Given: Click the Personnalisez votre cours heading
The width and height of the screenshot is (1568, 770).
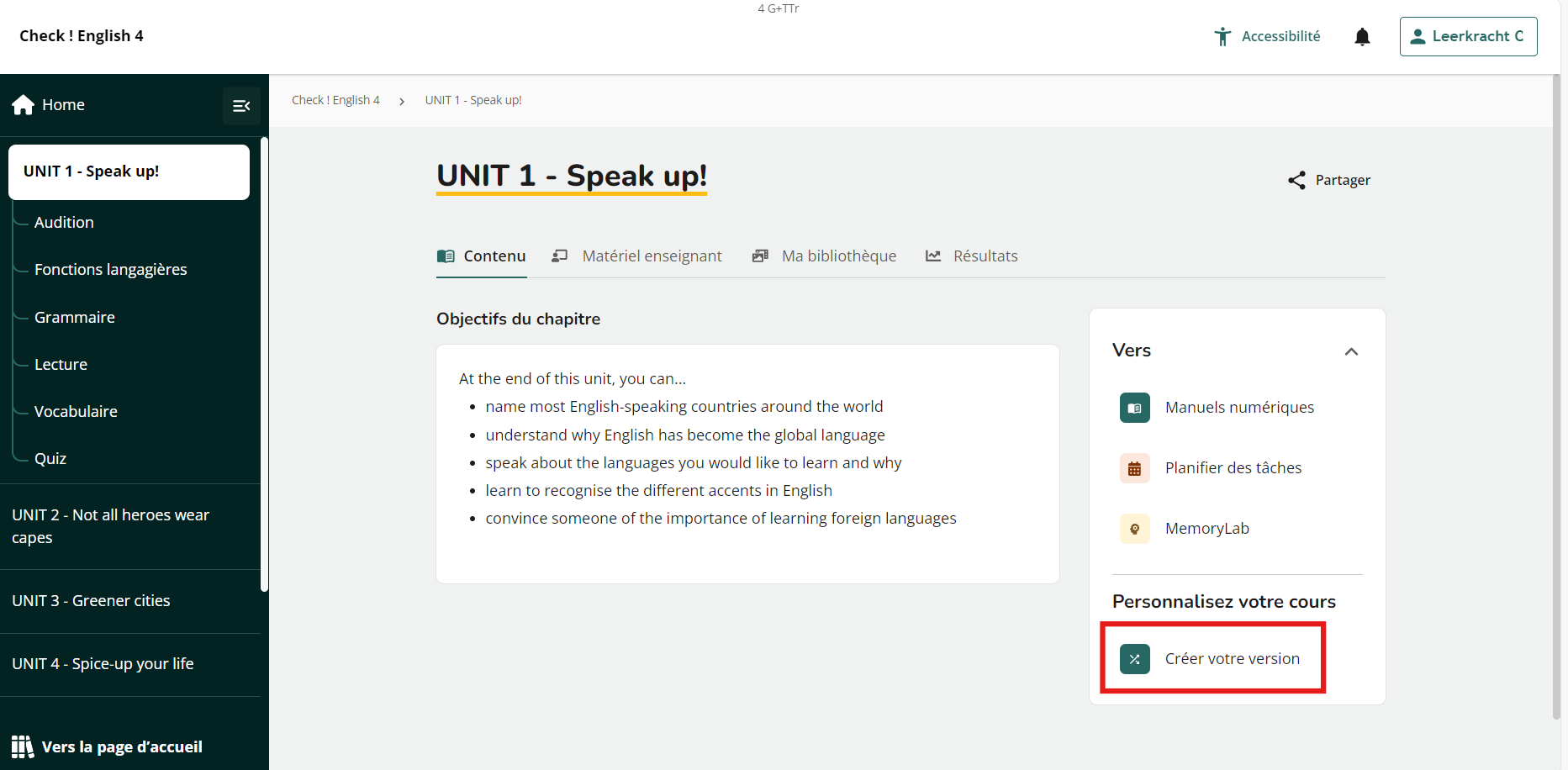Looking at the screenshot, I should [1224, 602].
